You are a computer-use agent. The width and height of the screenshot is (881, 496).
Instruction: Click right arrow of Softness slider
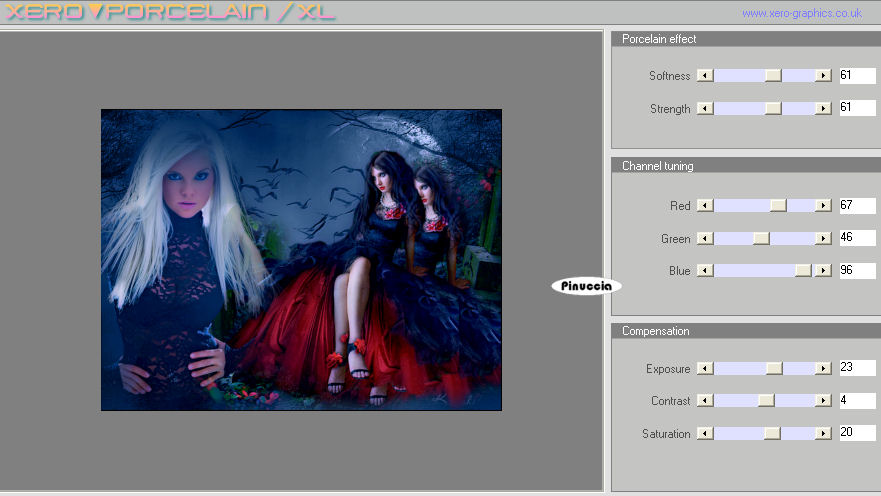coord(823,75)
